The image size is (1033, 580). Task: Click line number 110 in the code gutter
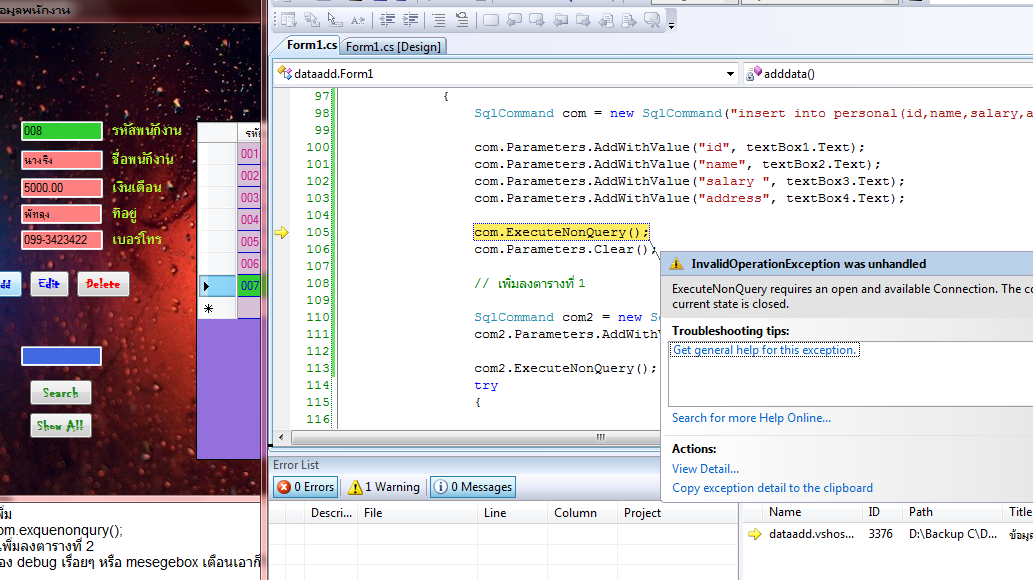tap(318, 317)
